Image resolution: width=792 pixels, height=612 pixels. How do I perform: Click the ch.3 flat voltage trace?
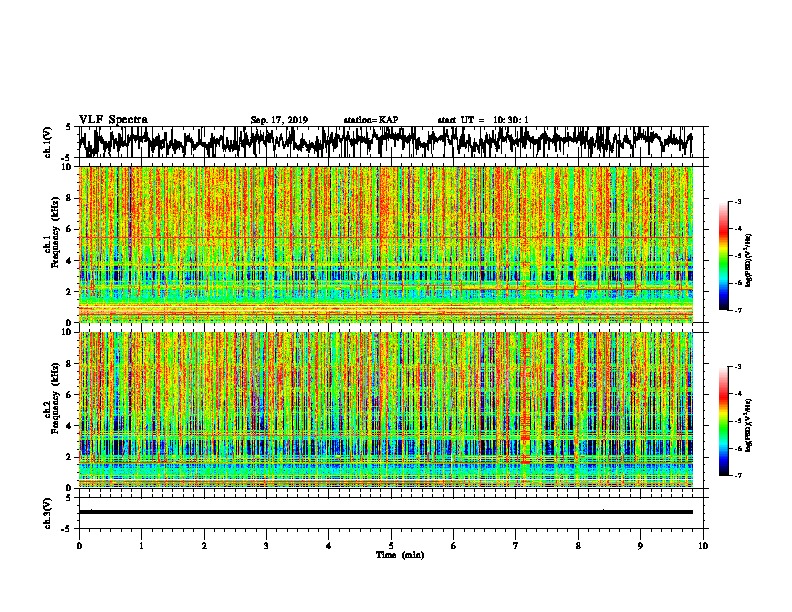385,512
